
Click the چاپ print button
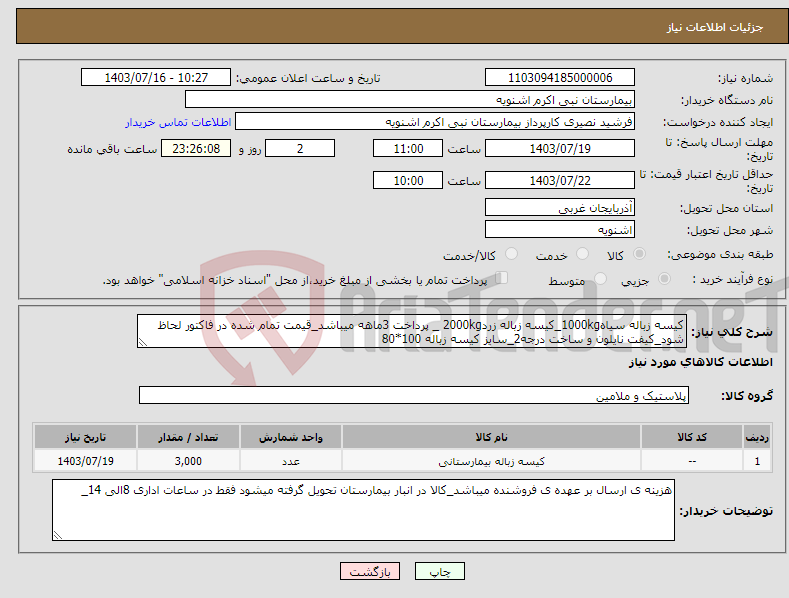pyautogui.click(x=440, y=571)
